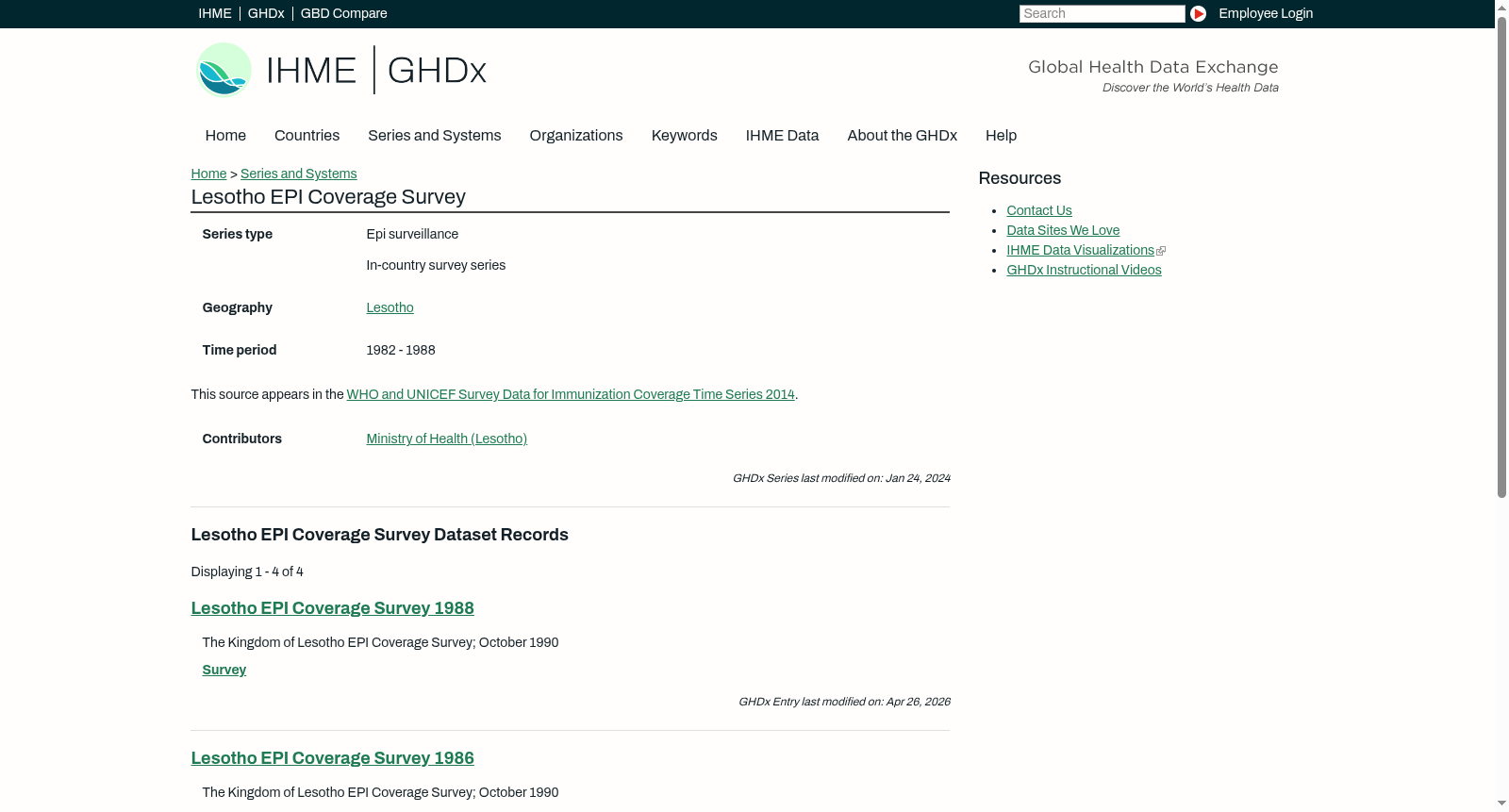The image size is (1509, 812).
Task: Open WHO and UNICEF Survey Data time series link
Action: (x=571, y=394)
